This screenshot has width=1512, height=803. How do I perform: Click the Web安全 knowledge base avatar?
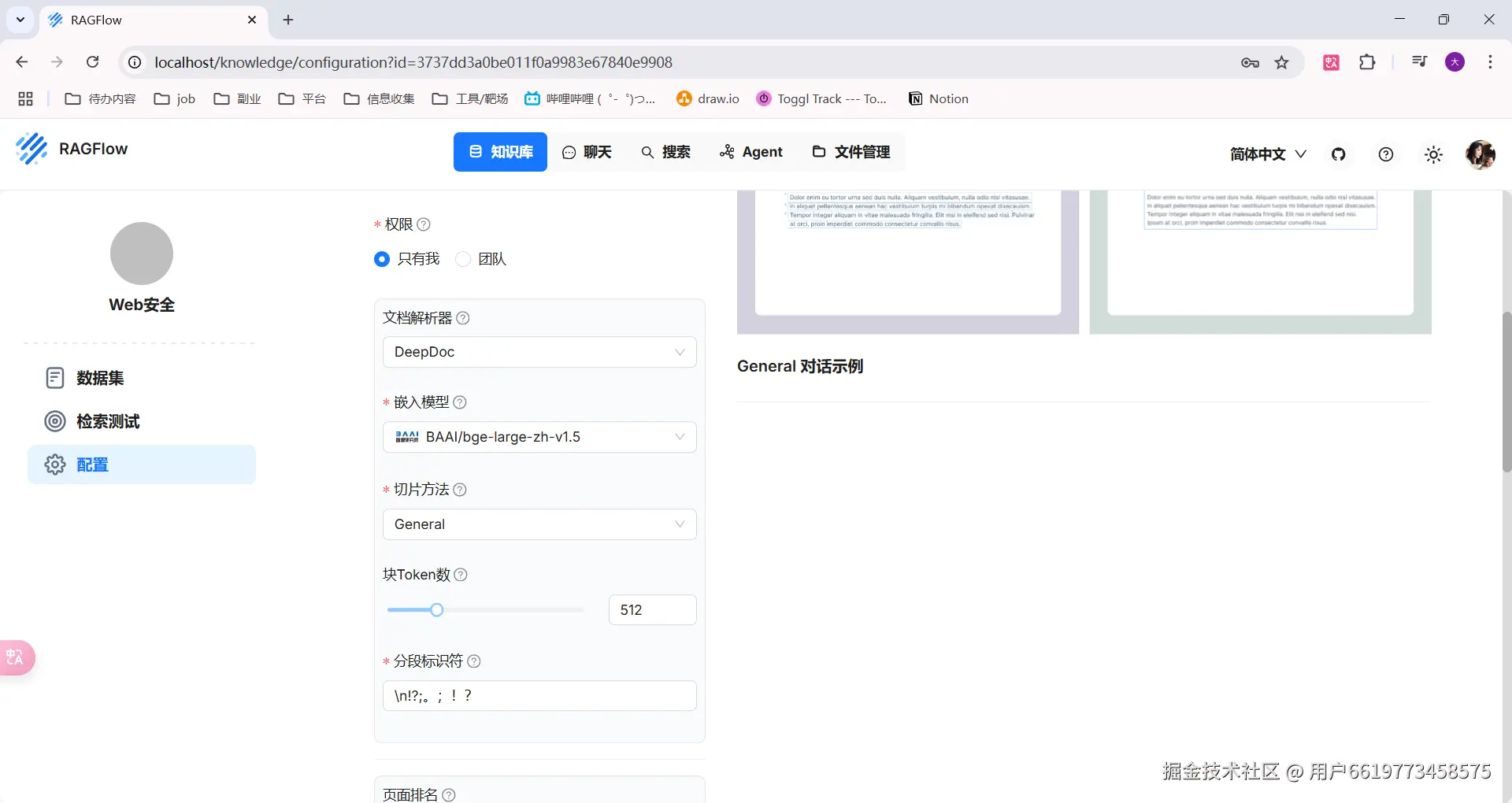pyautogui.click(x=142, y=253)
